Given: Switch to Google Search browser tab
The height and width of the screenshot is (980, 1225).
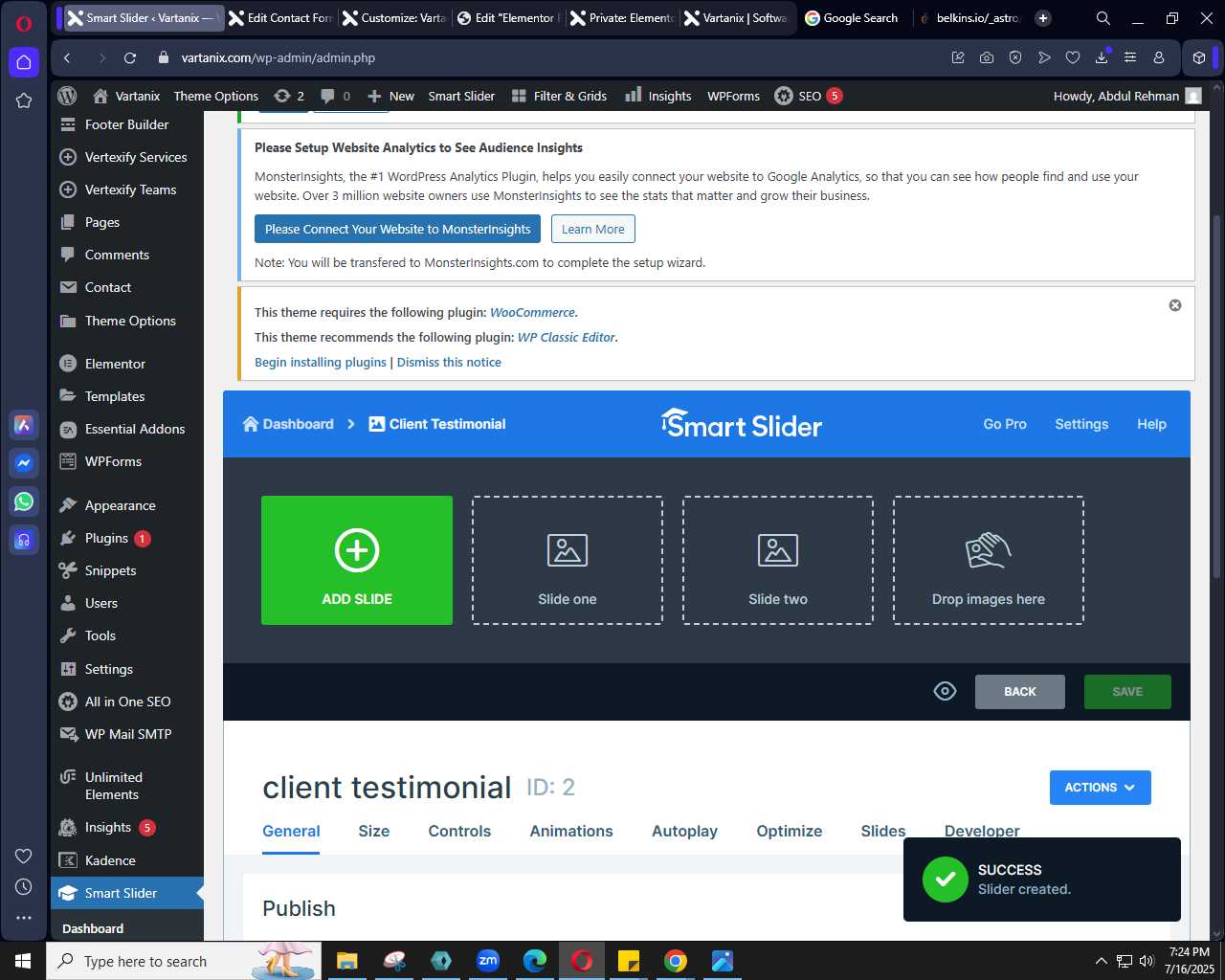Looking at the screenshot, I should 852,18.
